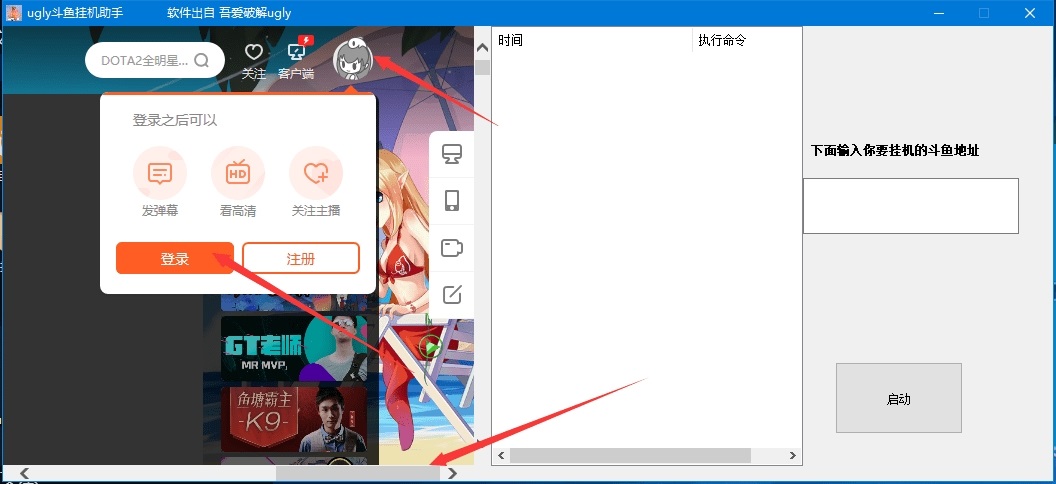
Task: Click the log list right scroll arrow
Action: click(x=793, y=456)
